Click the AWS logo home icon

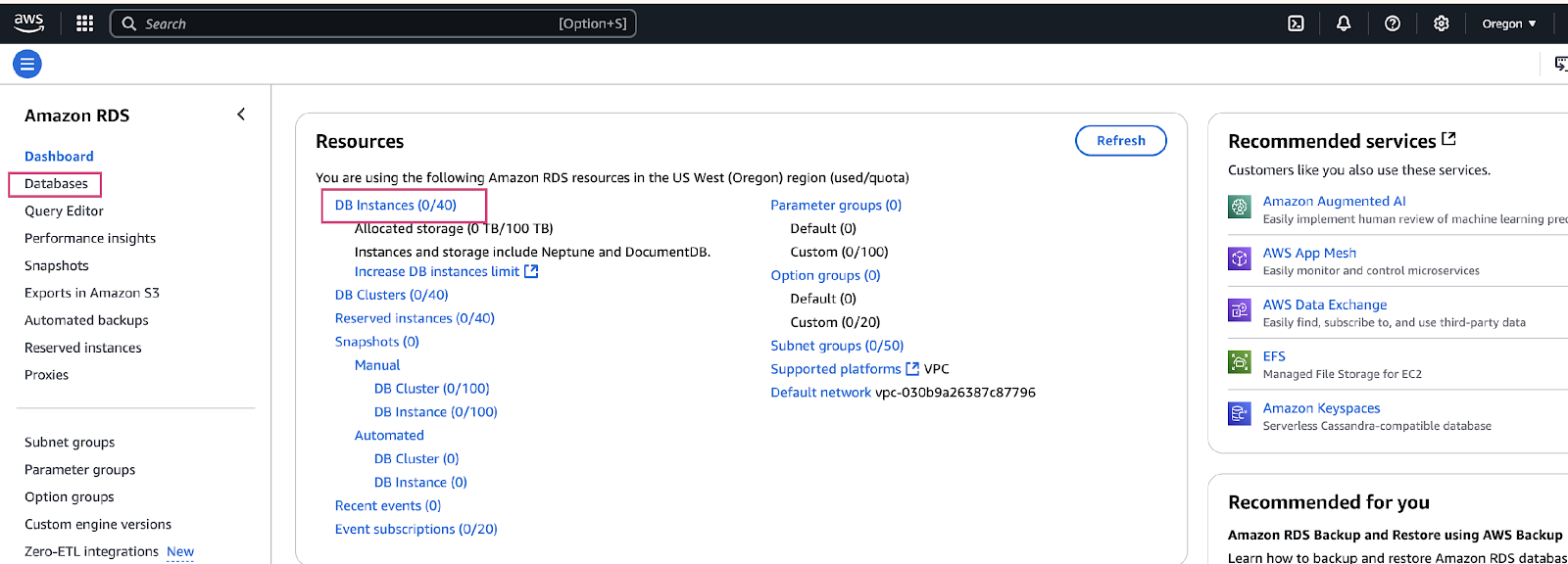click(28, 23)
